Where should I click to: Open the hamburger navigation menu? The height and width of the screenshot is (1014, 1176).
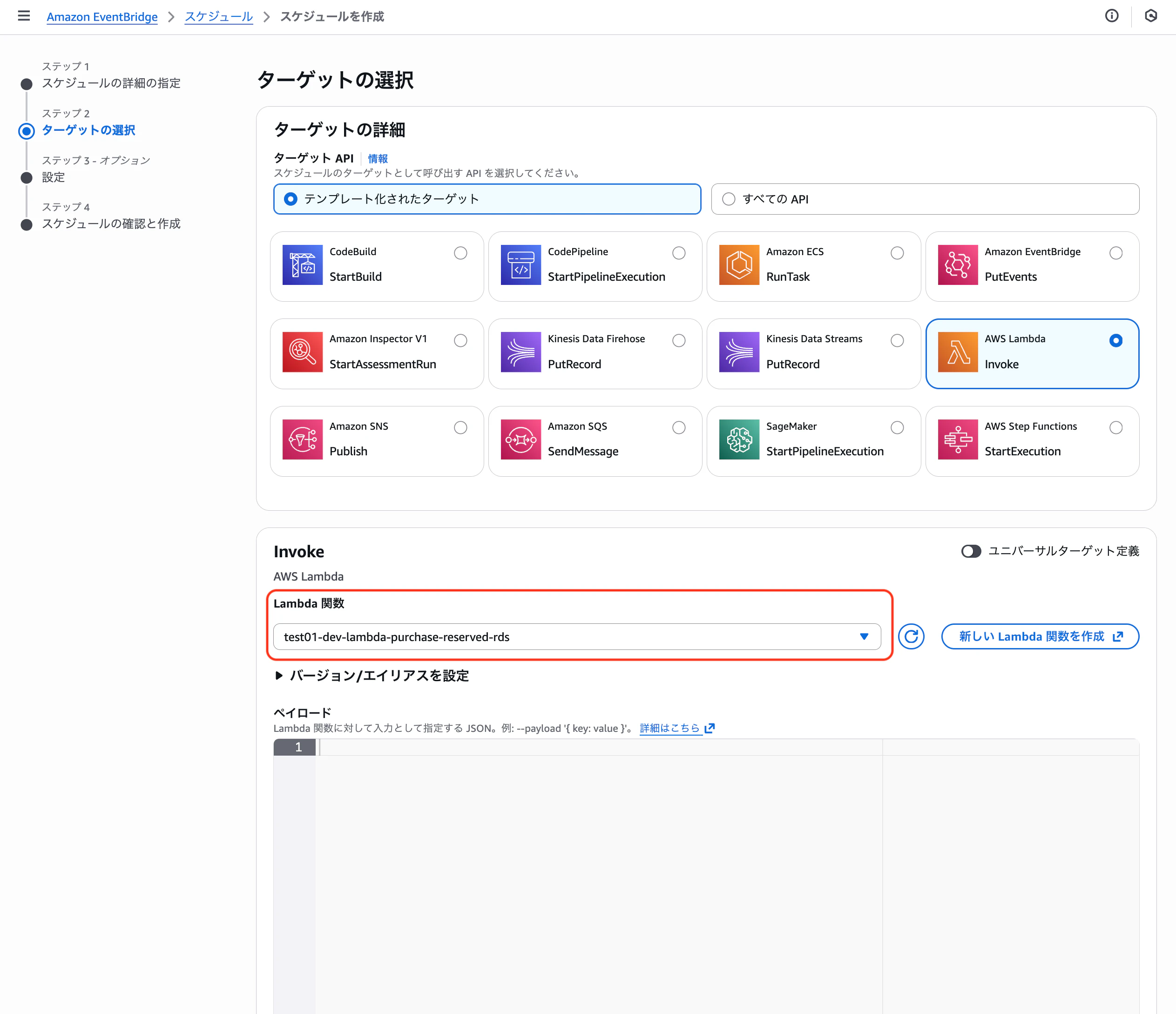click(24, 16)
